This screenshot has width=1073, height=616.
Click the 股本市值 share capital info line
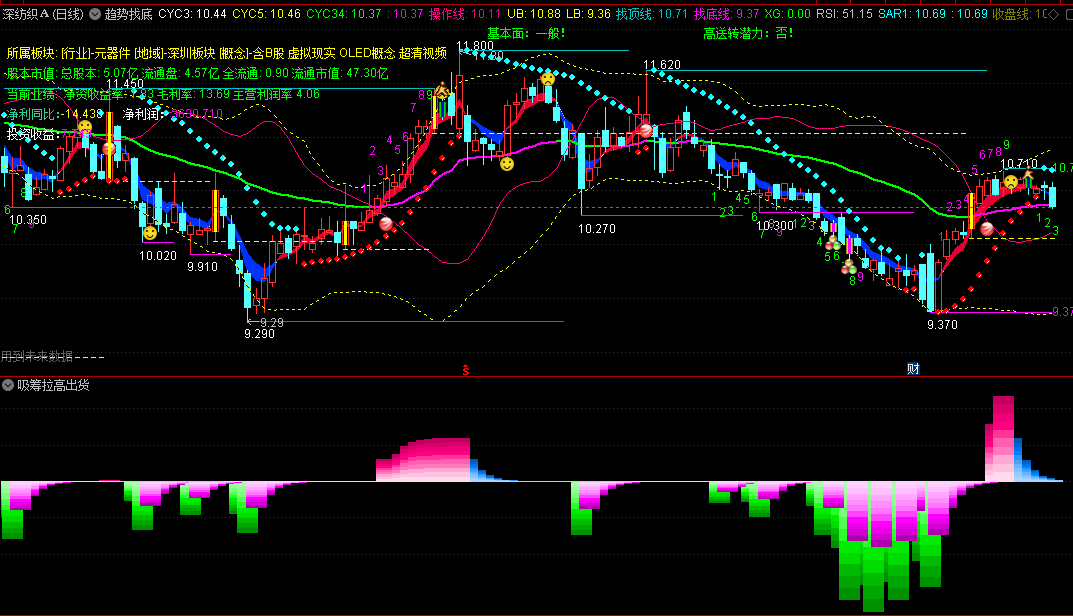coord(197,73)
